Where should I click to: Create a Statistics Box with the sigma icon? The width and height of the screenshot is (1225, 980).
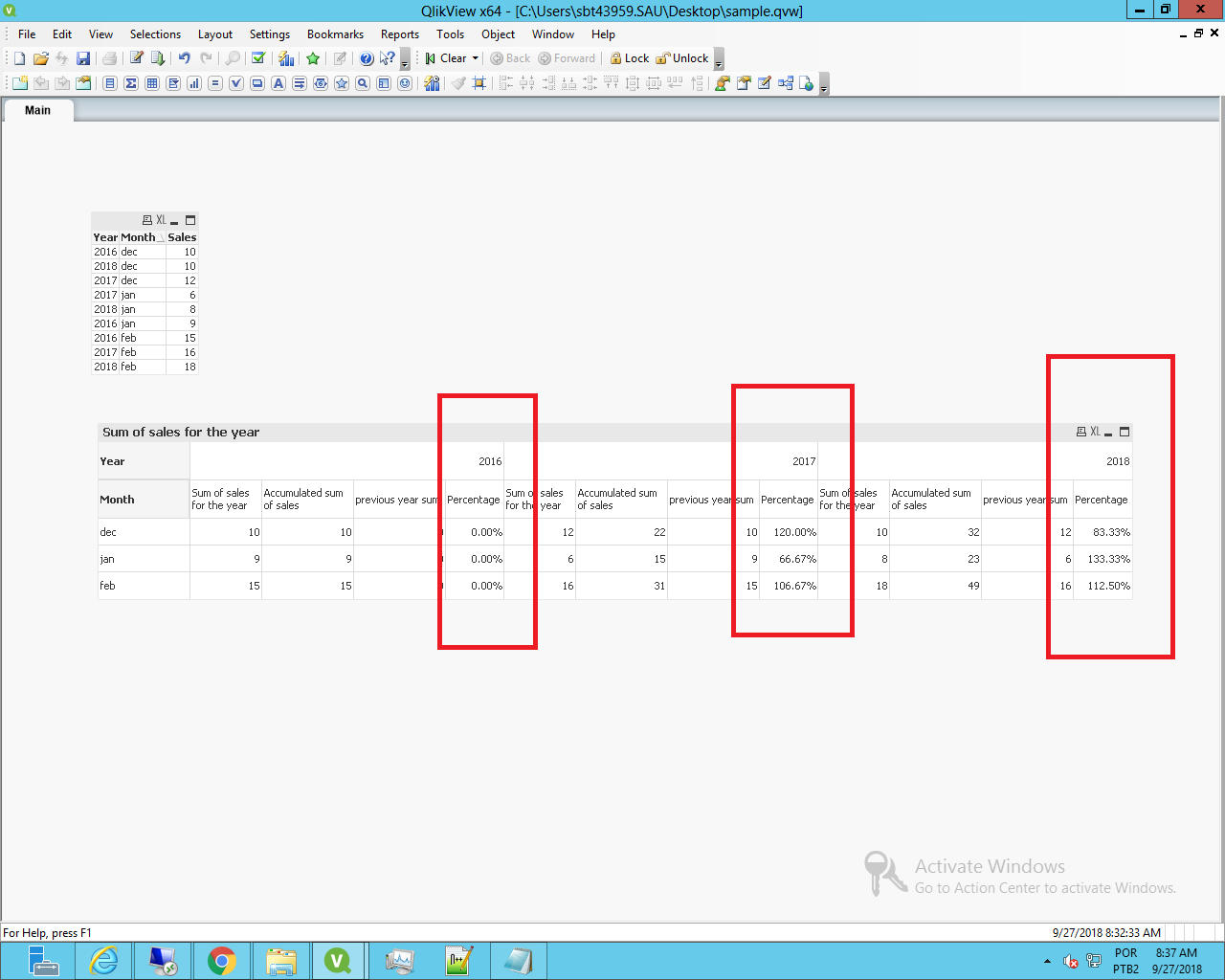coord(131,83)
